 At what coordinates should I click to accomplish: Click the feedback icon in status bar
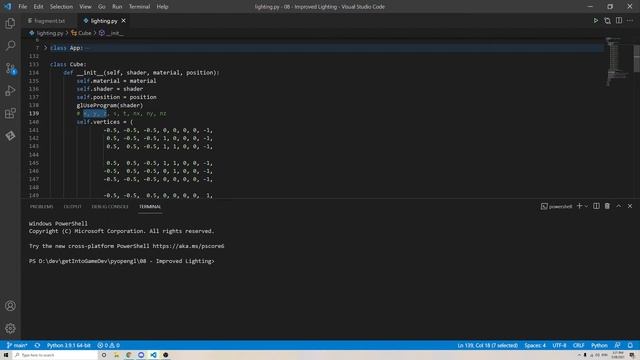pos(618,345)
